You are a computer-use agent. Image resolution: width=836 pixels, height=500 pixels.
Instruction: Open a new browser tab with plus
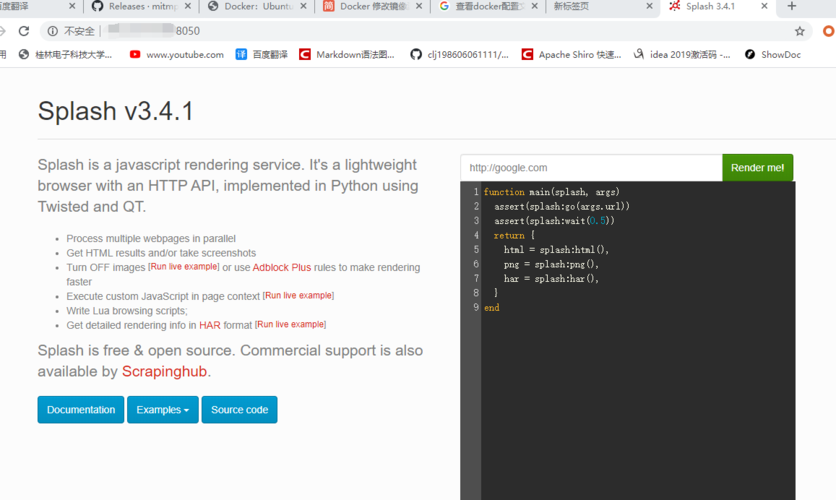click(x=792, y=6)
